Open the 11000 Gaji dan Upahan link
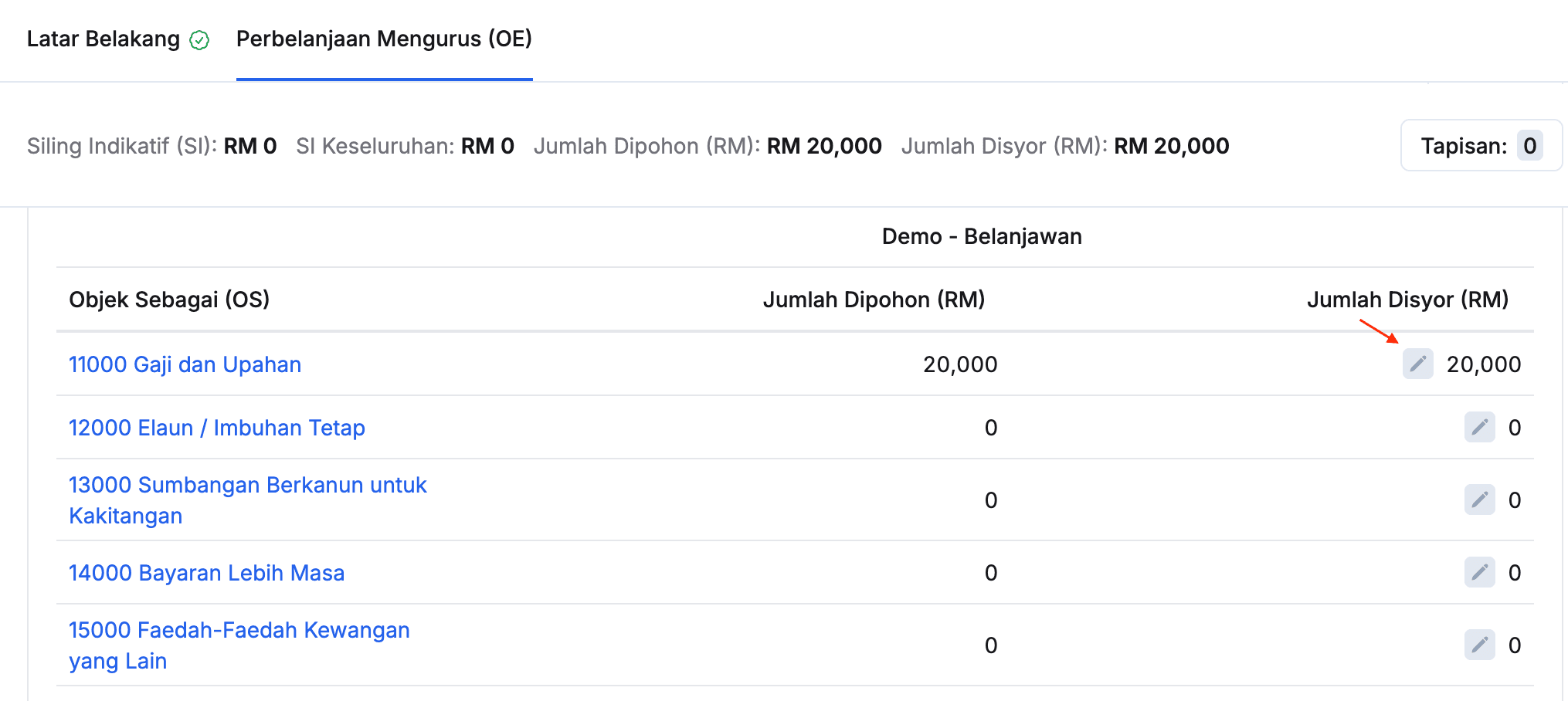1568x701 pixels. [185, 364]
